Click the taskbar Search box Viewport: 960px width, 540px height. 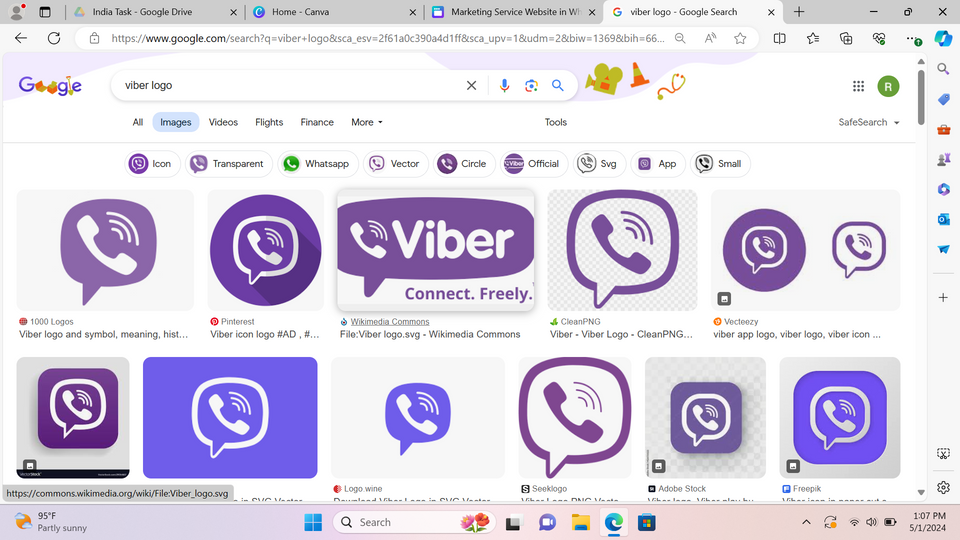414,522
